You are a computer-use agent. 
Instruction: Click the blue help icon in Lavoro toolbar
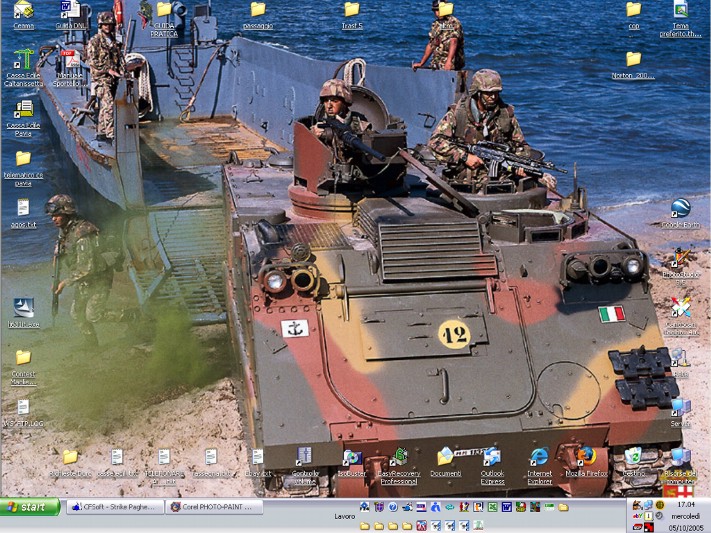click(x=393, y=507)
